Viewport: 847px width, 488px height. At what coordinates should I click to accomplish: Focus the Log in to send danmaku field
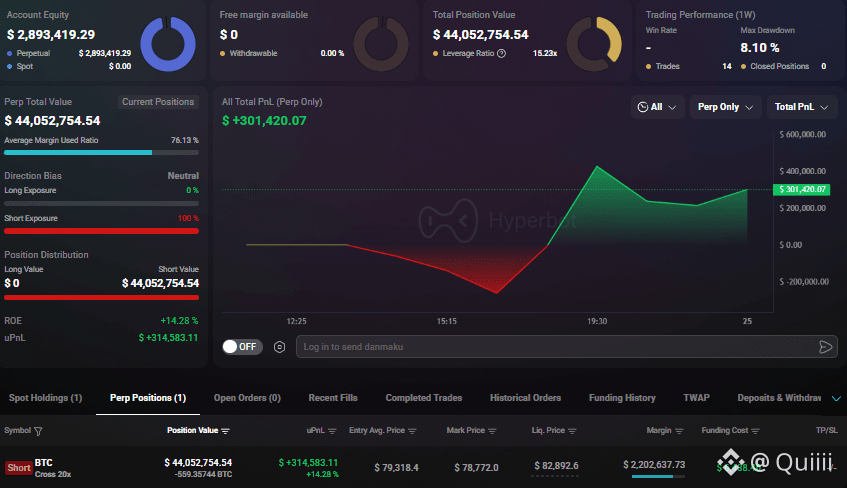pos(567,347)
